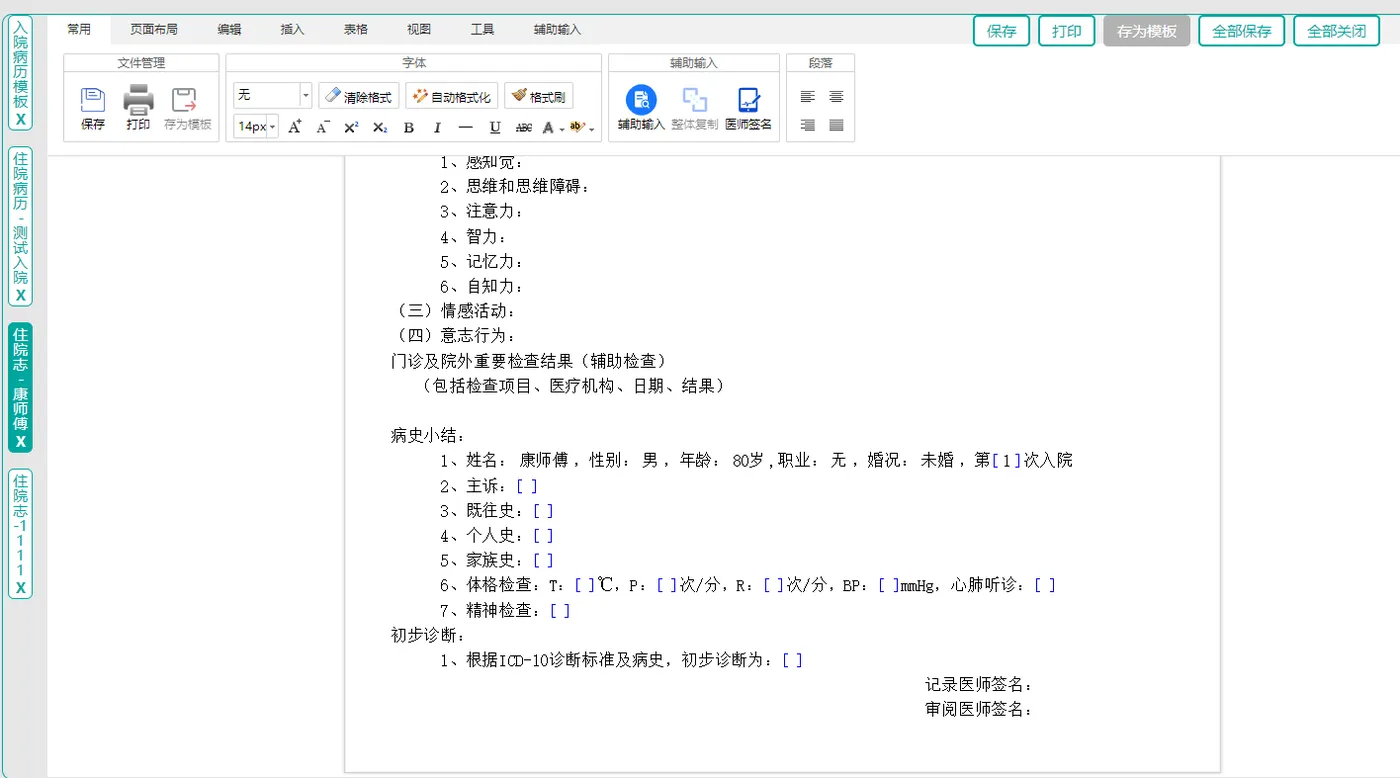1400x778 pixels.
Task: Click the font color A icon
Action: pos(548,127)
